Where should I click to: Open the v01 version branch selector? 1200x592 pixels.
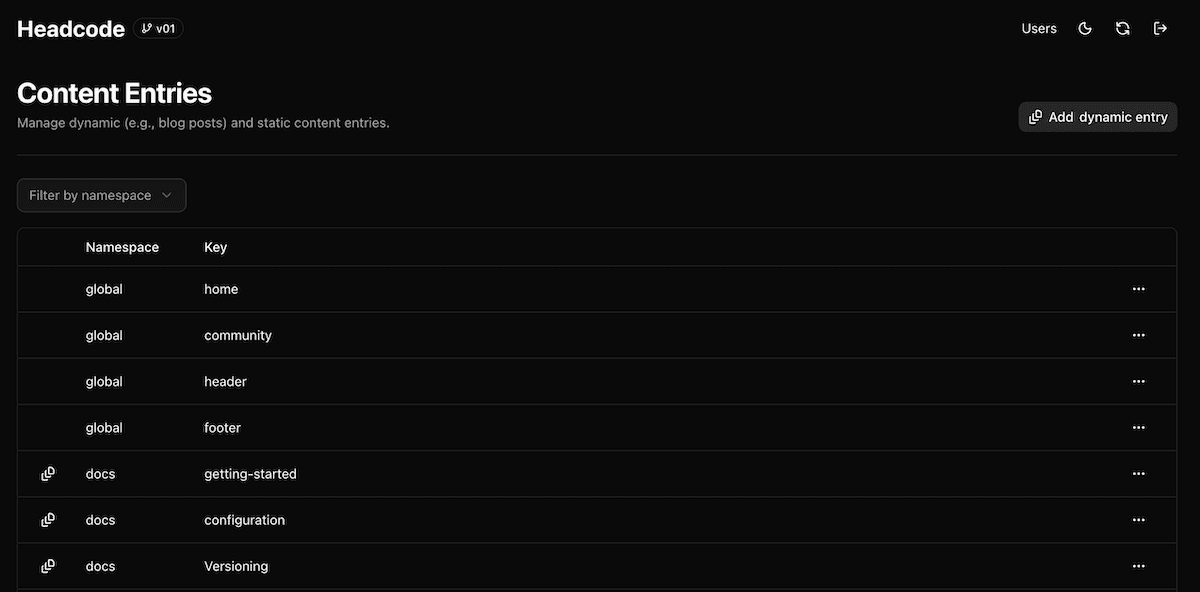pyautogui.click(x=158, y=29)
